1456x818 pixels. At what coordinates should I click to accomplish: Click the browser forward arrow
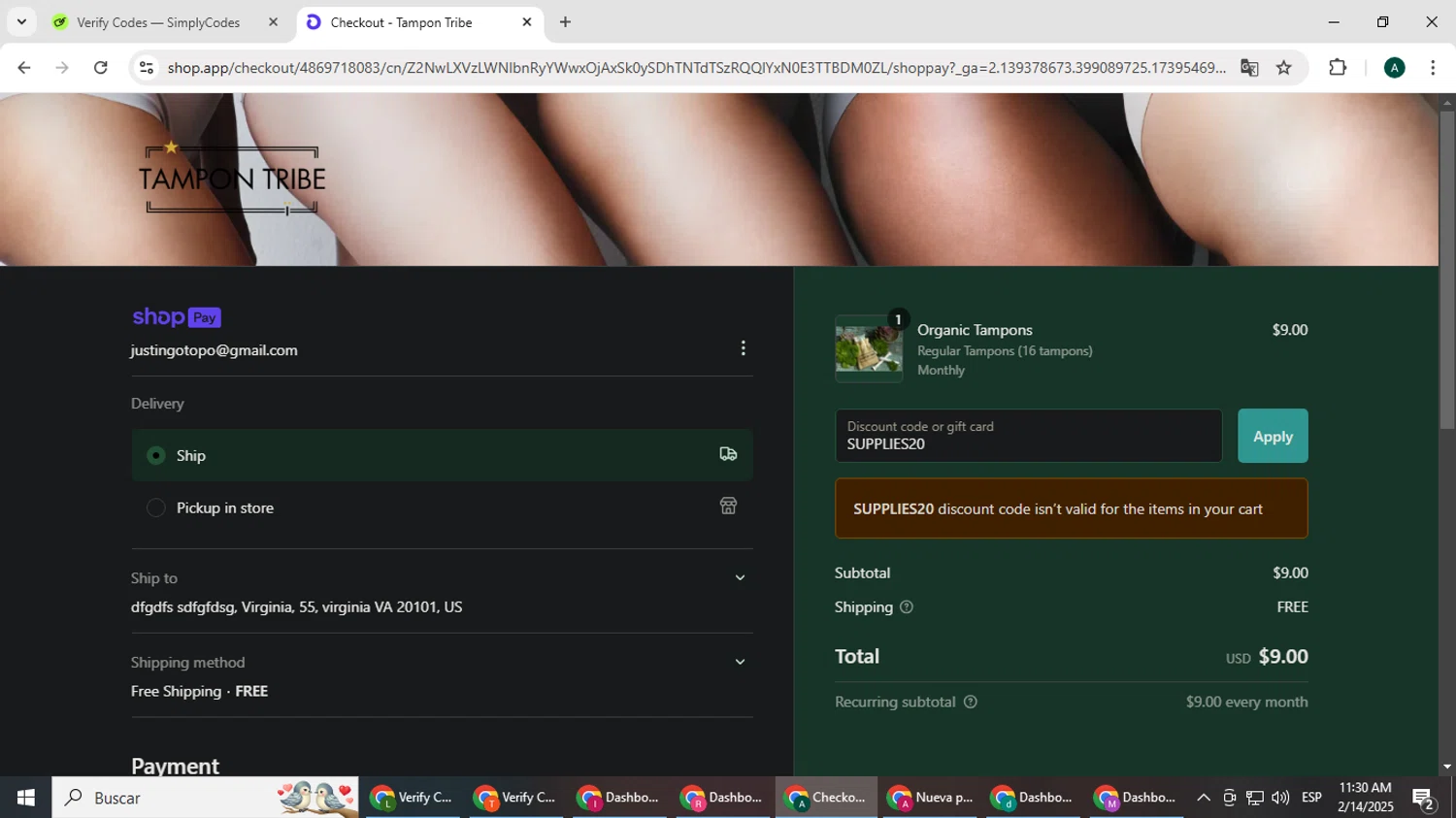(62, 67)
